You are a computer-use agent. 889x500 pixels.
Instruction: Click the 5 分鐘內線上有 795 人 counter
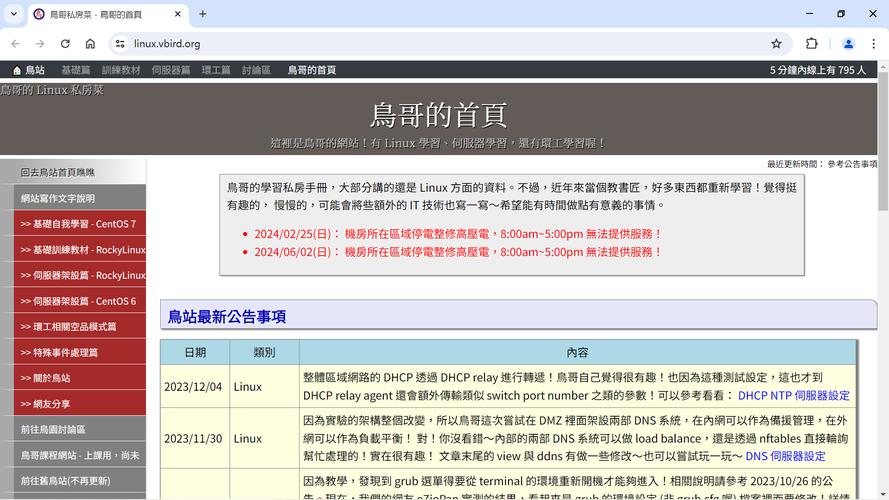(818, 70)
